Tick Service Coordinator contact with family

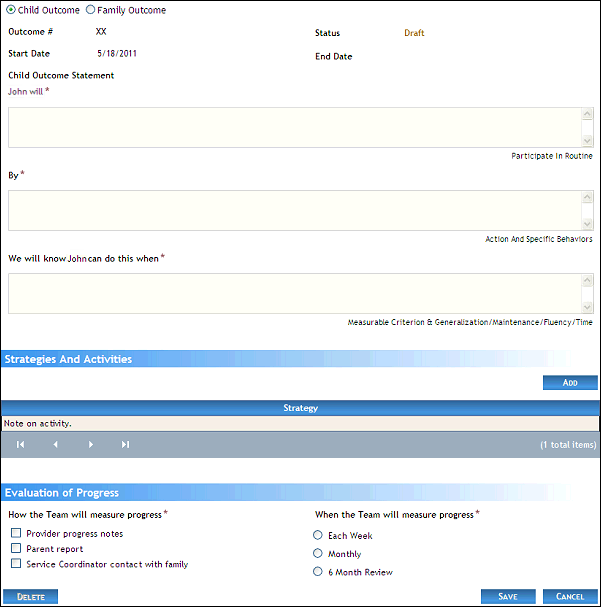tap(16, 564)
